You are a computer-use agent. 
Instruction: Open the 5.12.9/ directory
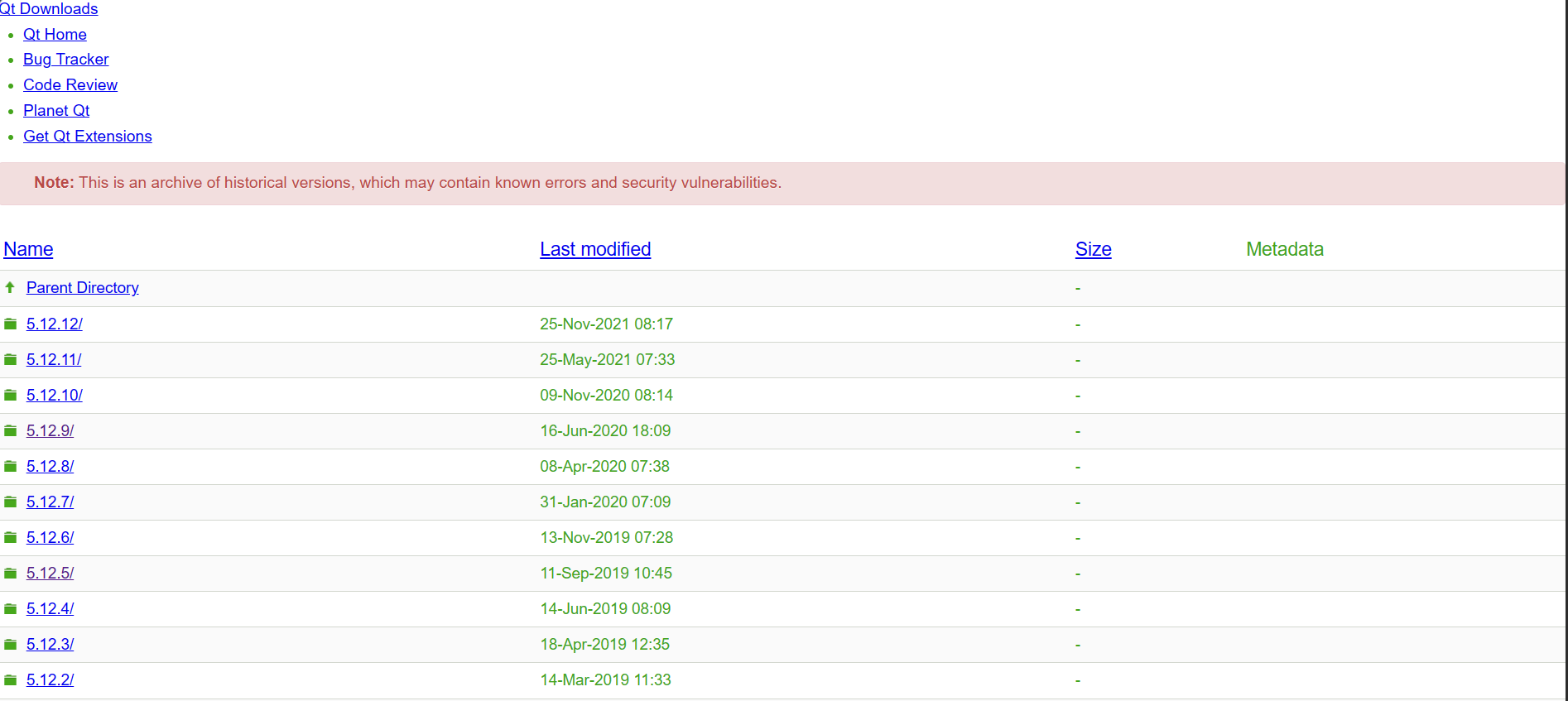(x=51, y=430)
